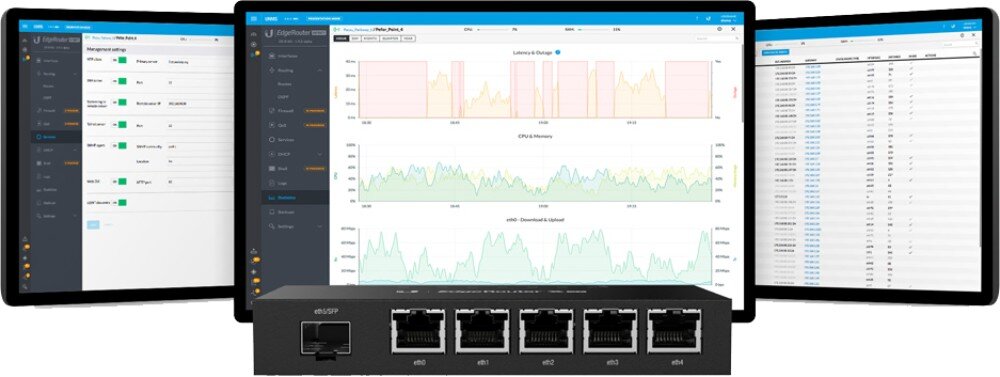Viewport: 1000px width, 377px height.
Task: Click the search field on the center monitor
Action: [717, 38]
